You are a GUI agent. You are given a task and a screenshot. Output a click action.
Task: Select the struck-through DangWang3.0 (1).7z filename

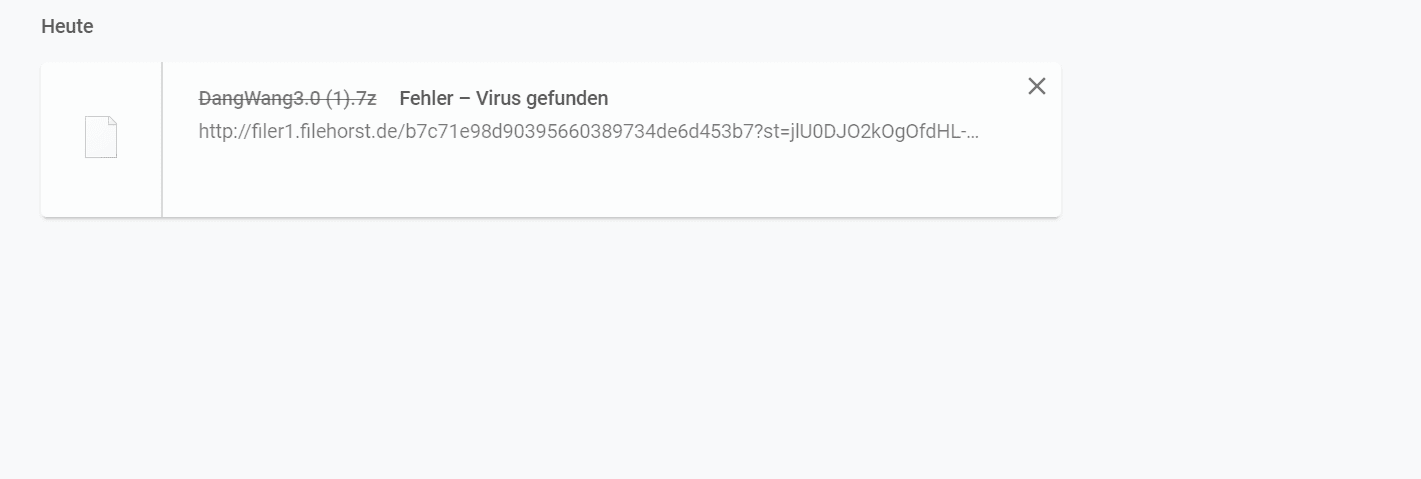click(288, 98)
